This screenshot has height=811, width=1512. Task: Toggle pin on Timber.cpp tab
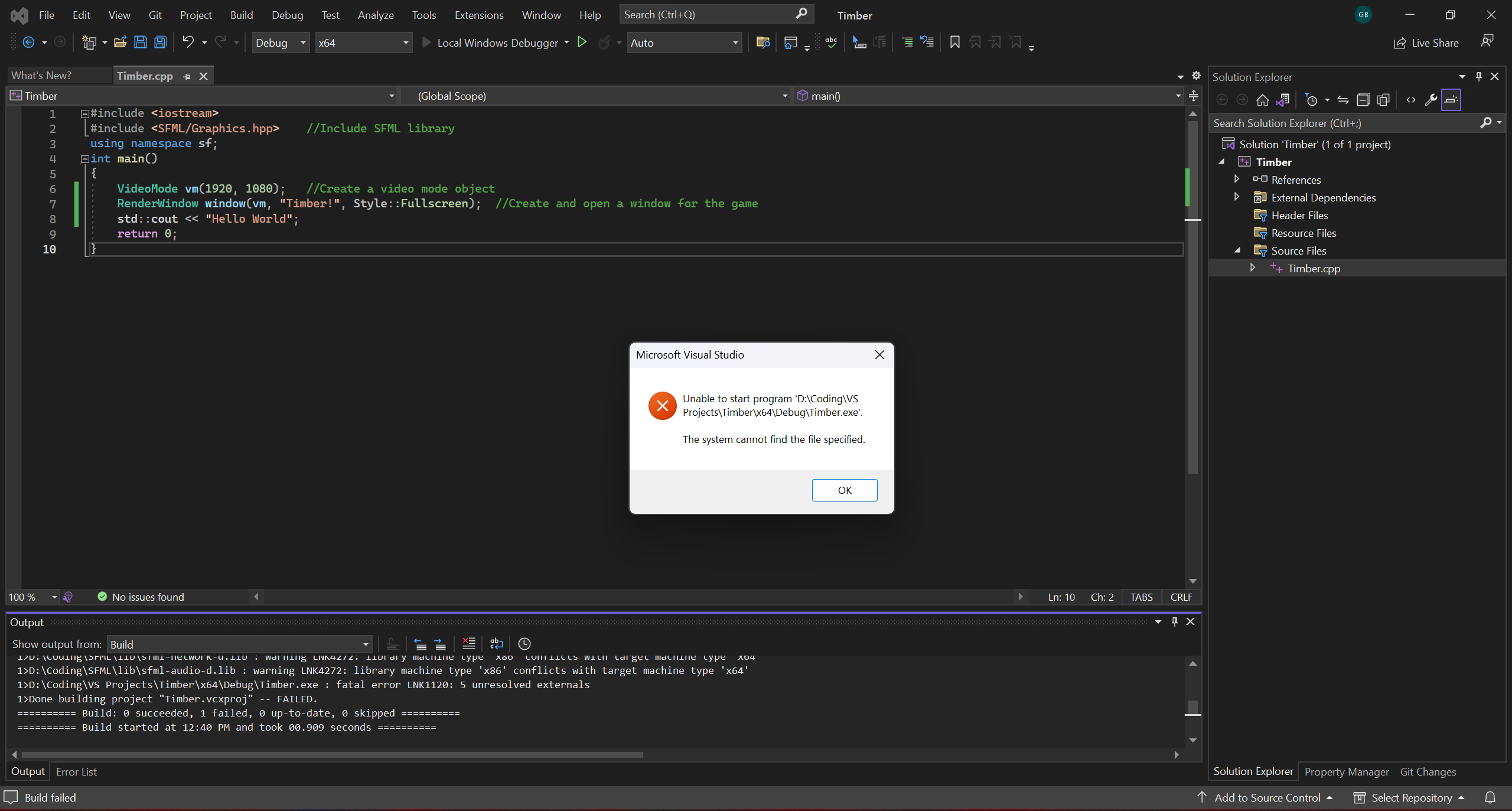[187, 76]
